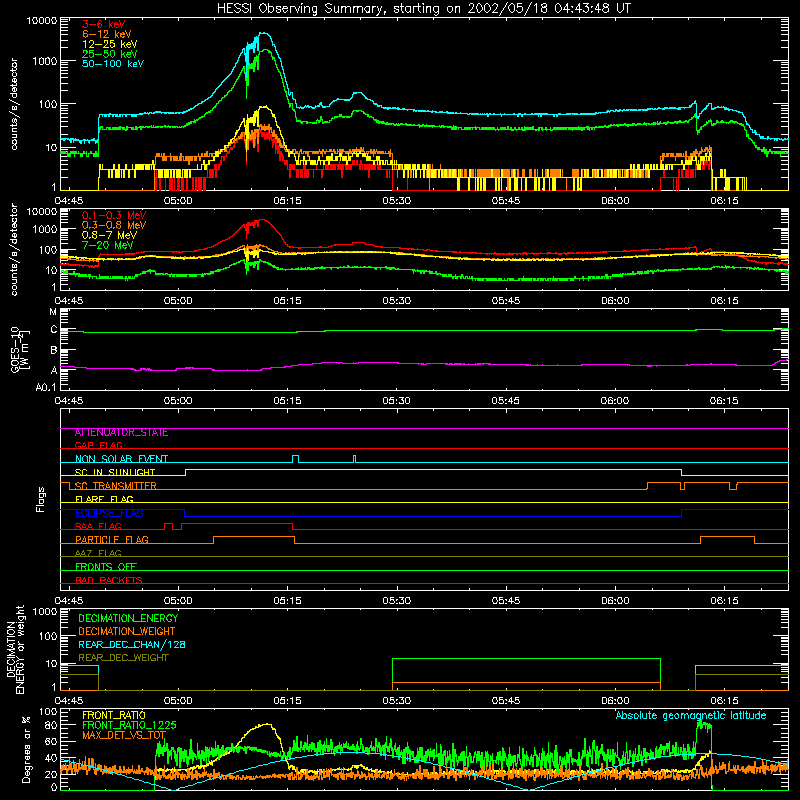Pick the BAD_PACKETS flag label
800x800 pixels.
[109, 581]
